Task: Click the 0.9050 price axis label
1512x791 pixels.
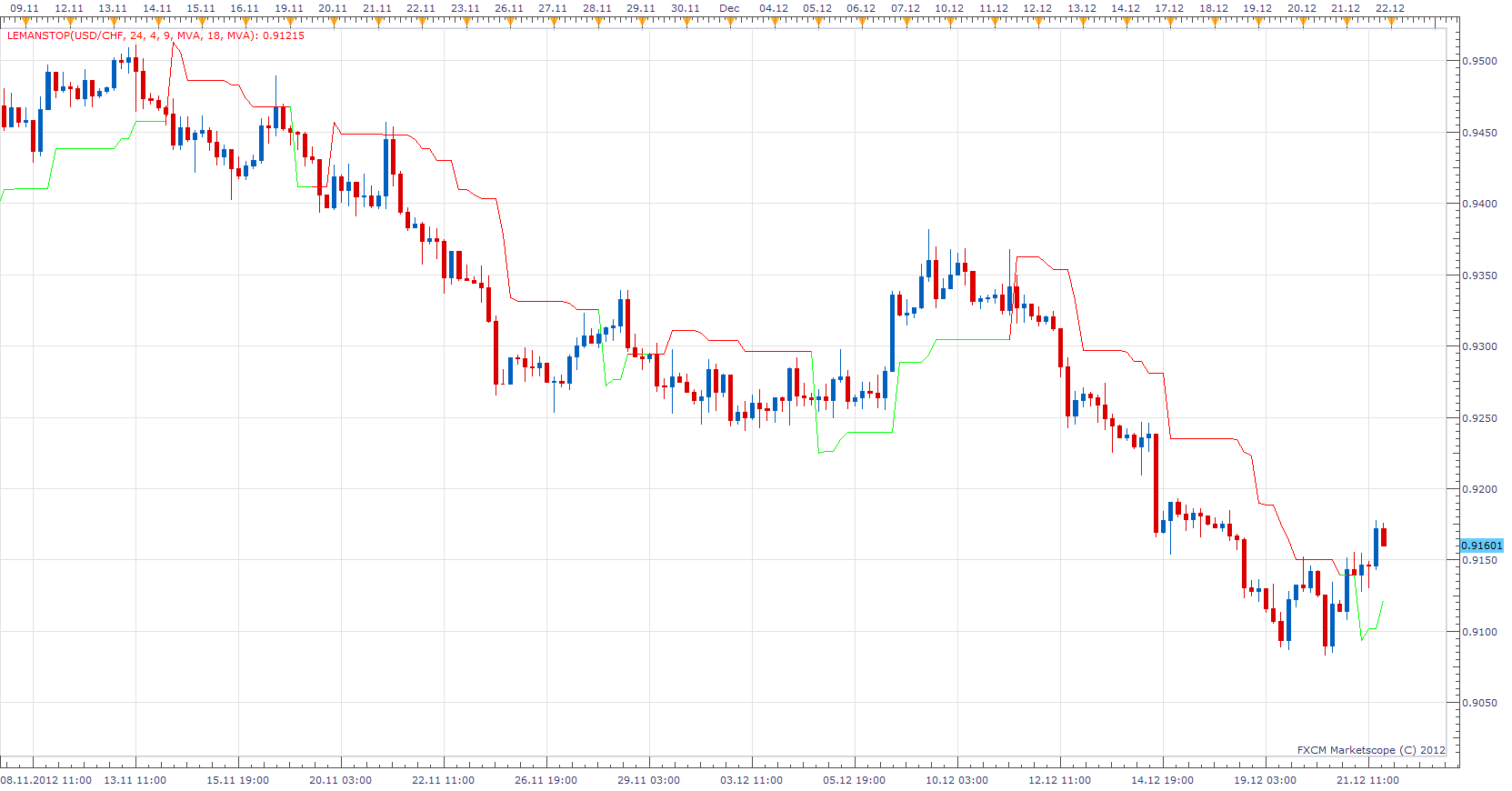Action: [1479, 703]
